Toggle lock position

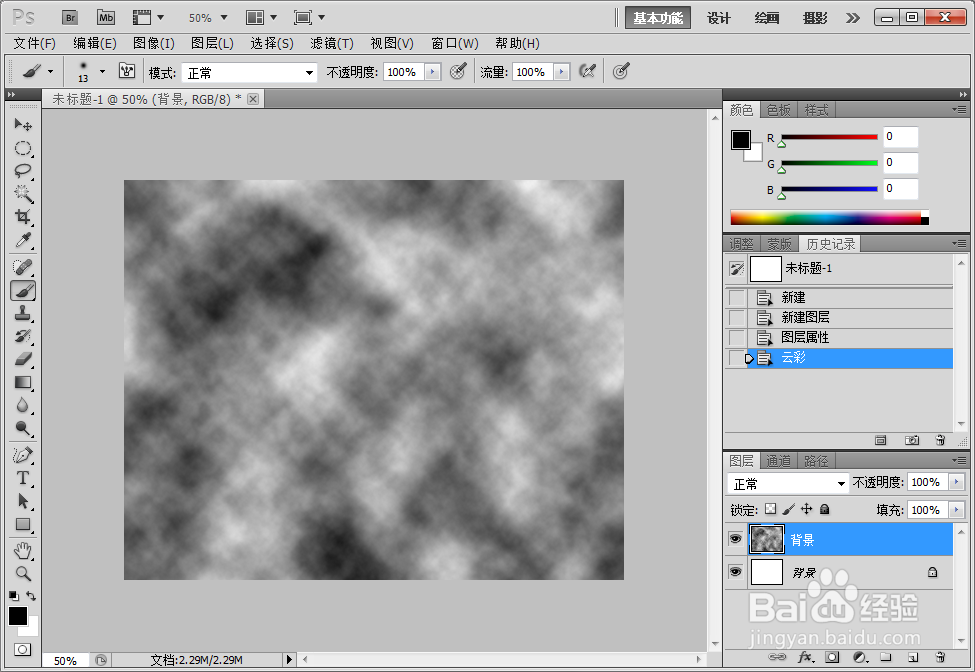806,509
